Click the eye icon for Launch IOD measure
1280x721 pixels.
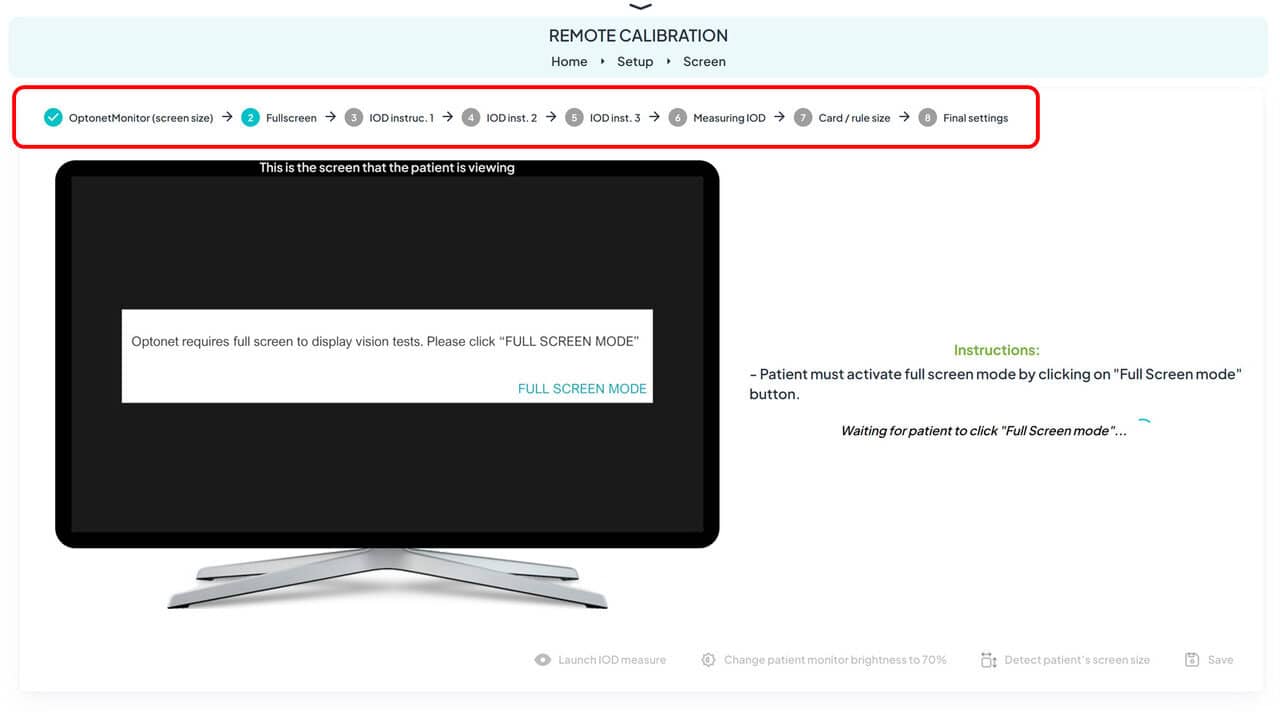[x=543, y=660]
